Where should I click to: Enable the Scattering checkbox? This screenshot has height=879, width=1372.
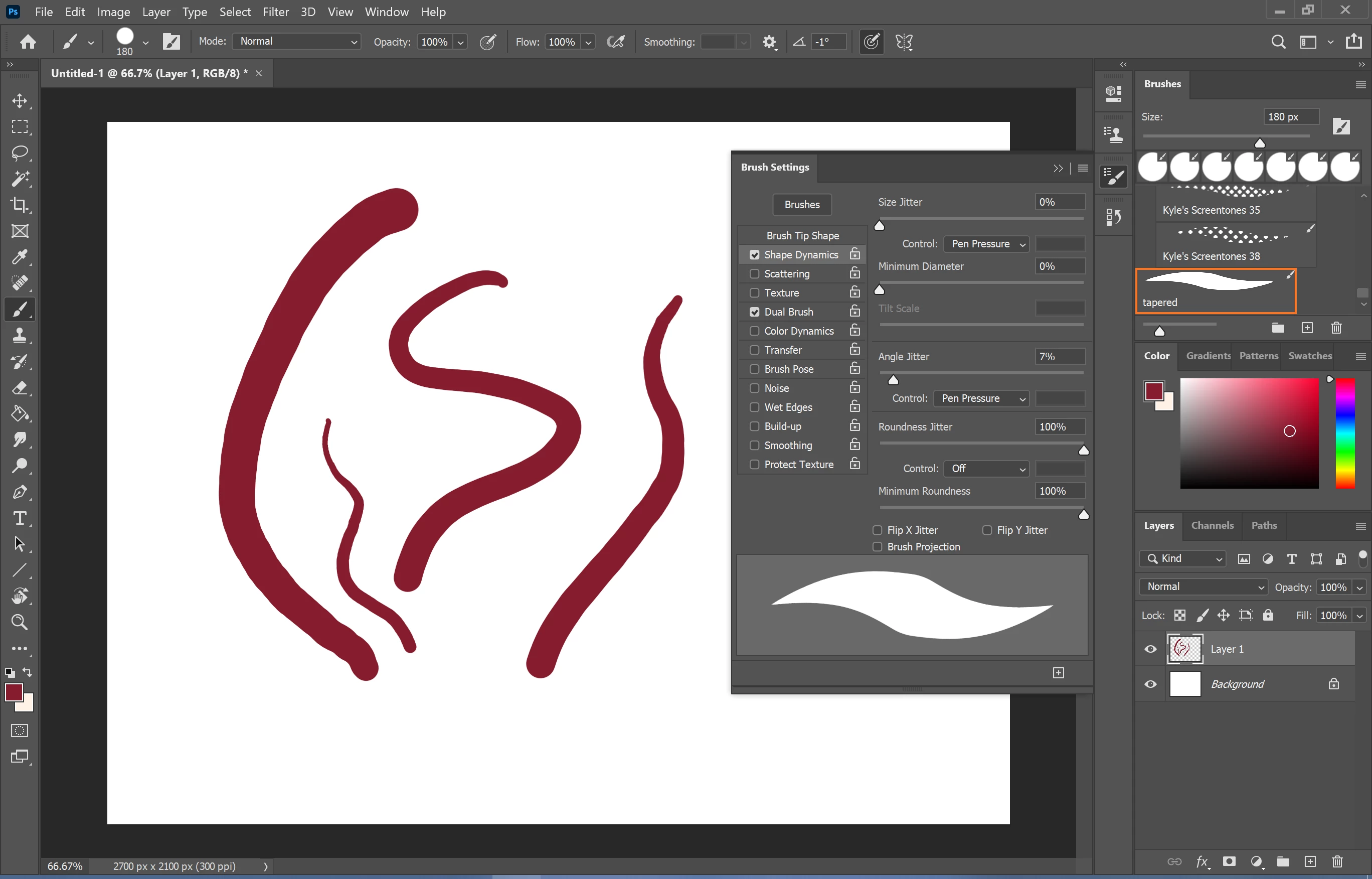point(754,273)
